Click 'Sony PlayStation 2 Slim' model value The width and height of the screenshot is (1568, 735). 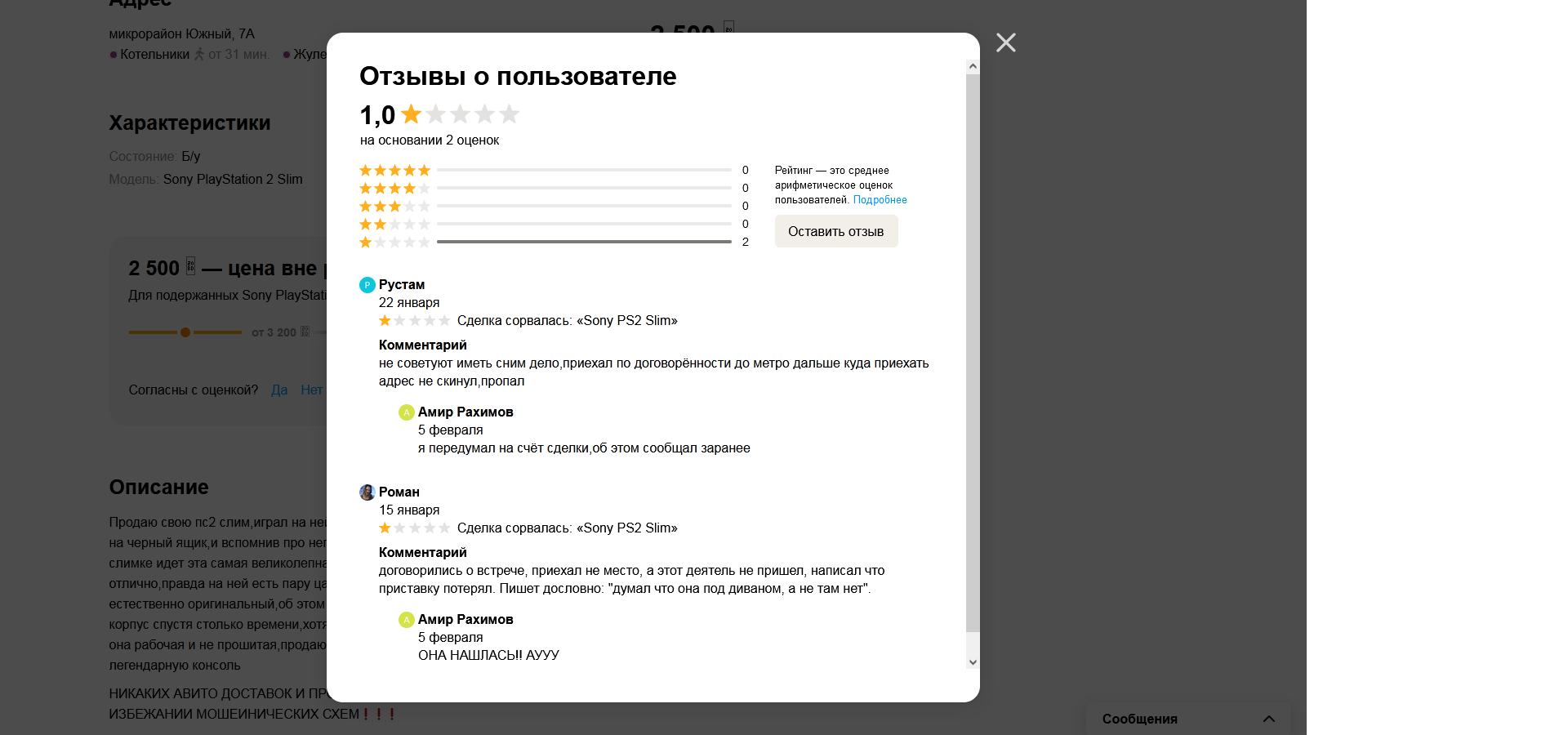pos(233,179)
